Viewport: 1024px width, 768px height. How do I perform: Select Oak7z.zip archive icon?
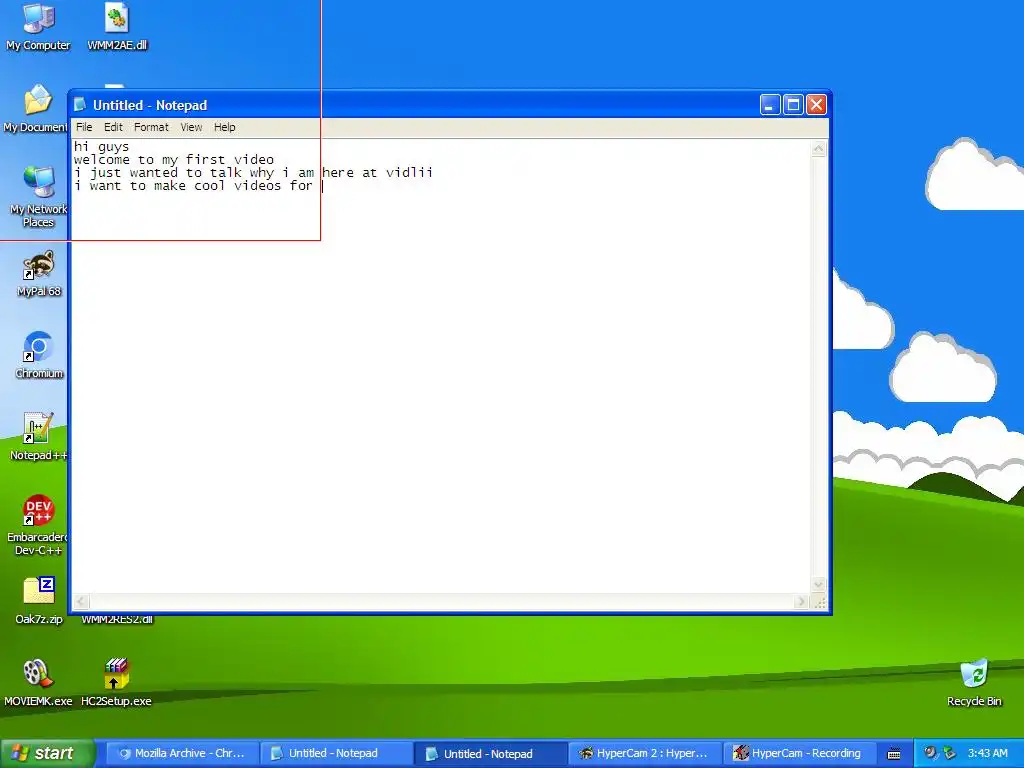pos(39,601)
